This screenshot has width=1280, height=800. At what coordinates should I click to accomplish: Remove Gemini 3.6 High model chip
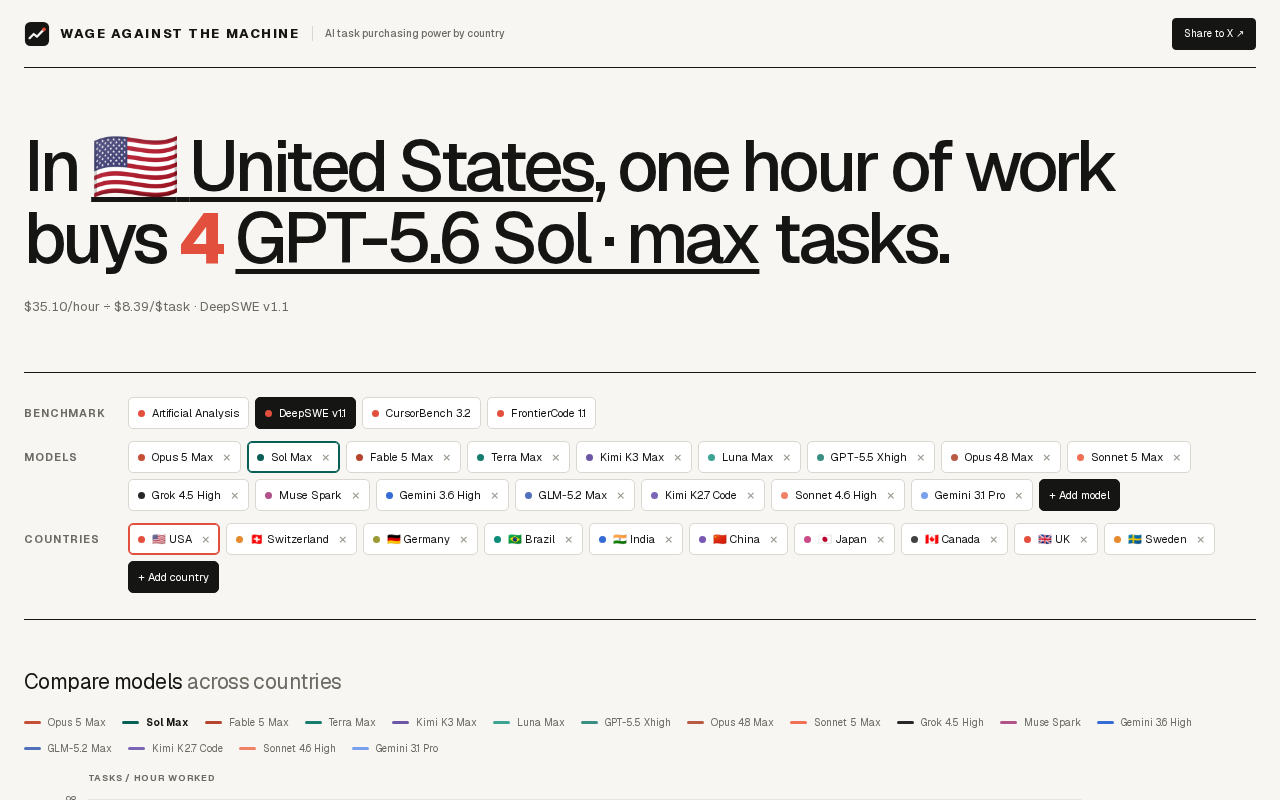pyautogui.click(x=495, y=495)
